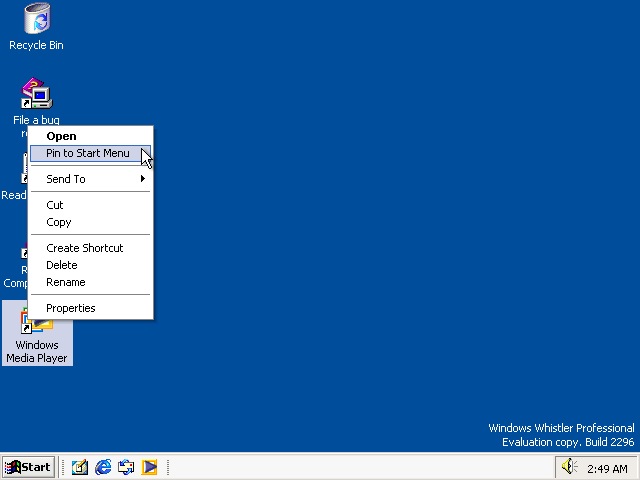Select the Windows Media Player desktop shortcut
This screenshot has width=640, height=480.
pyautogui.click(x=37, y=334)
